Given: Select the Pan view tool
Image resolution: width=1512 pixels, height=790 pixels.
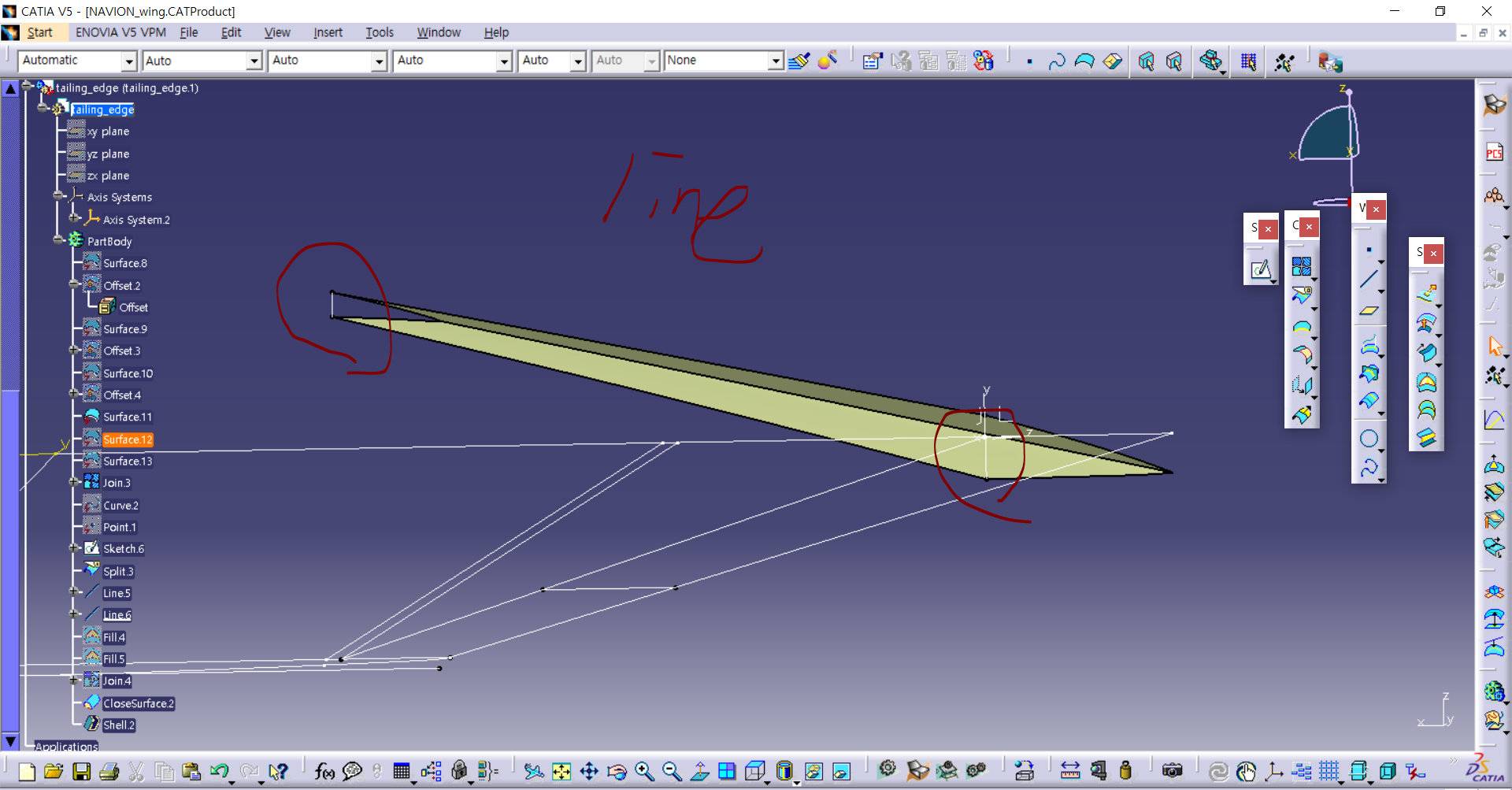Looking at the screenshot, I should click(589, 771).
